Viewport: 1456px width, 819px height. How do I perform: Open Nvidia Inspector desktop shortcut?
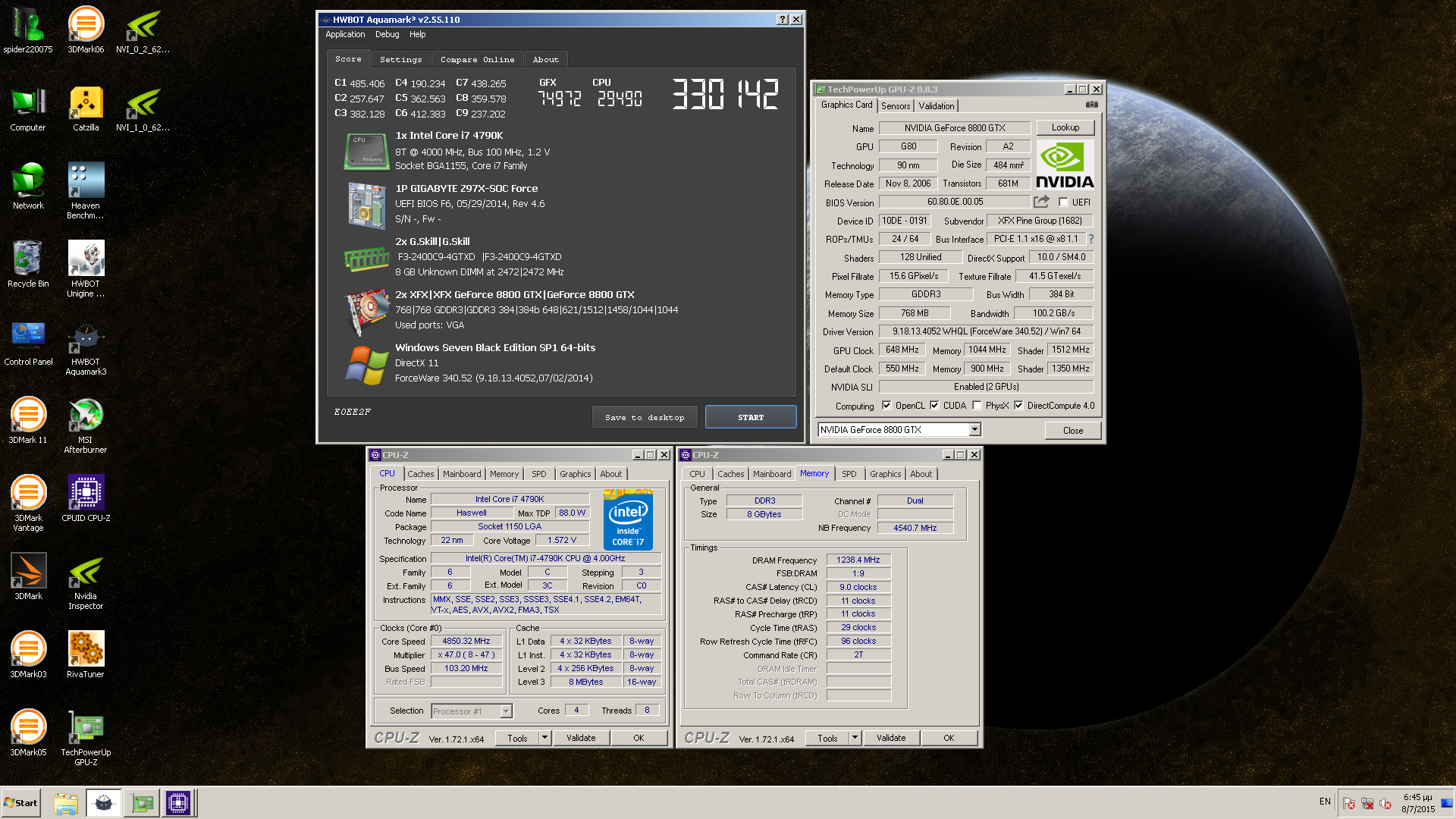click(86, 582)
